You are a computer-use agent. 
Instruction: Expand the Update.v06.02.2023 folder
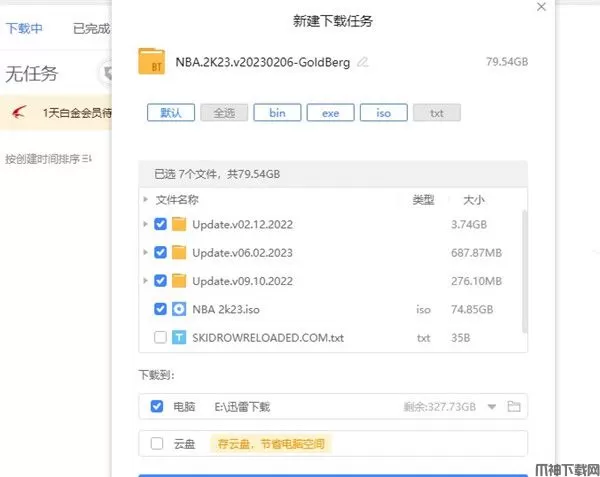click(145, 252)
